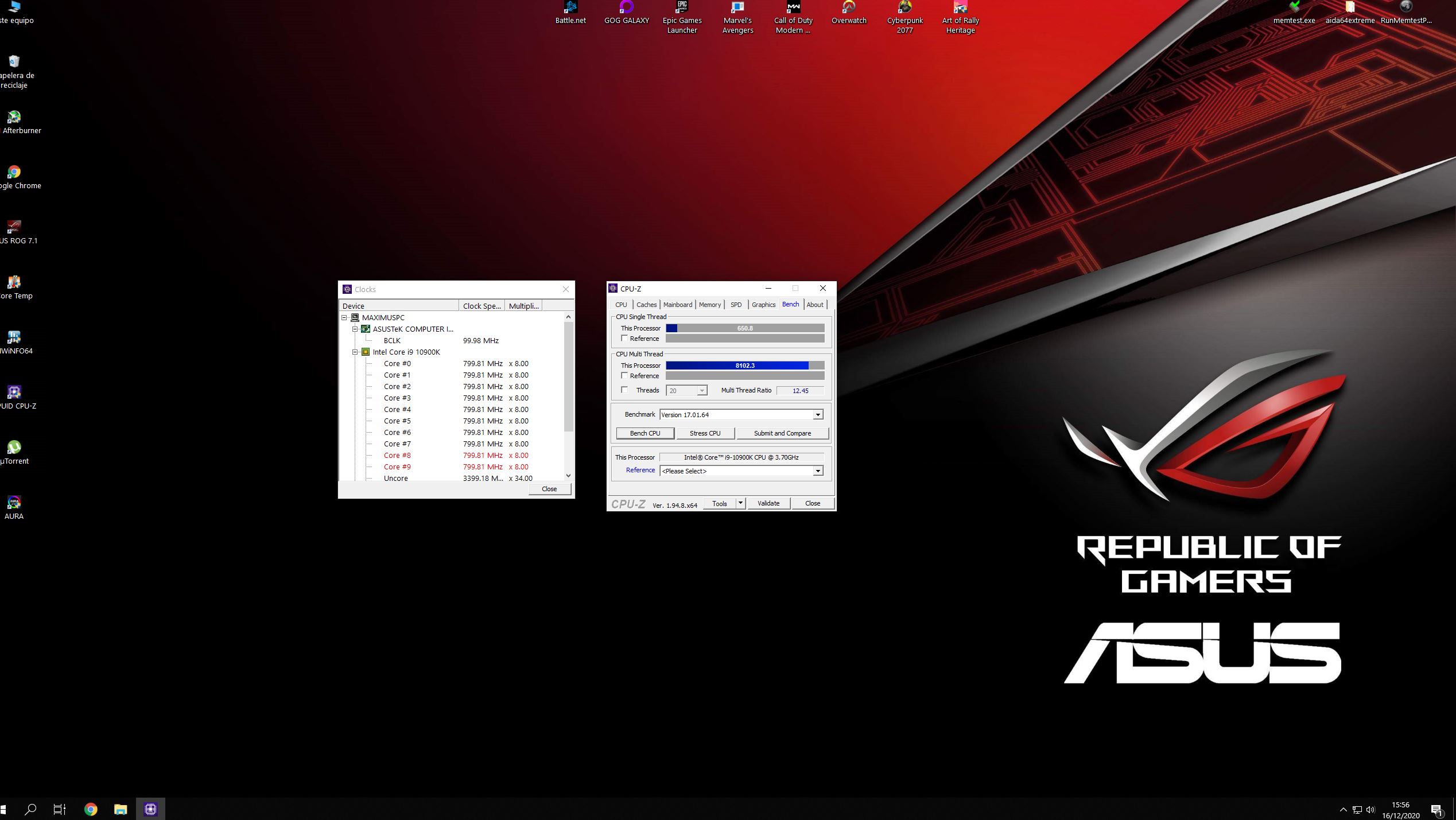1456x820 pixels.
Task: Select HWiNFO64 desktop icon
Action: pos(15,343)
